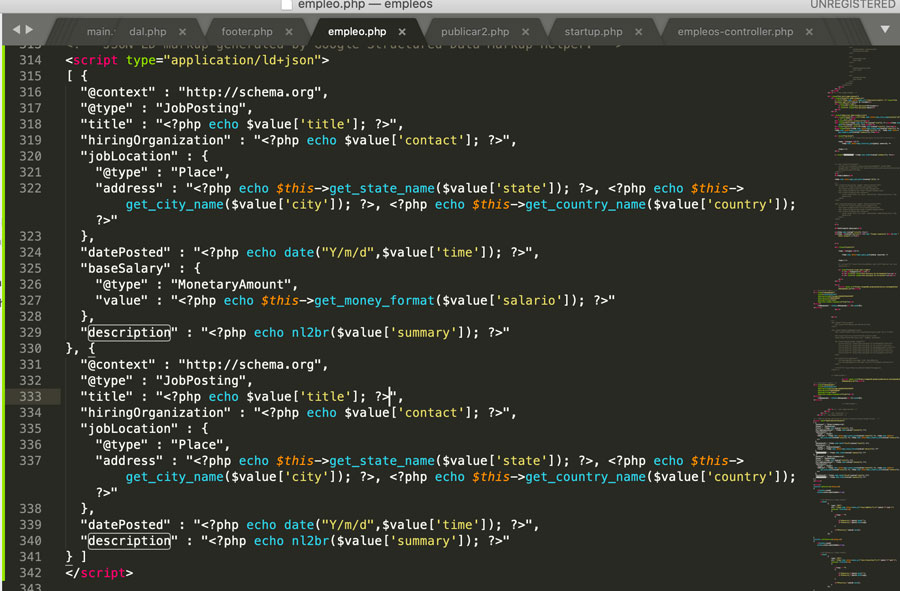
Task: Click line number 322 in the gutter
Action: pos(30,188)
